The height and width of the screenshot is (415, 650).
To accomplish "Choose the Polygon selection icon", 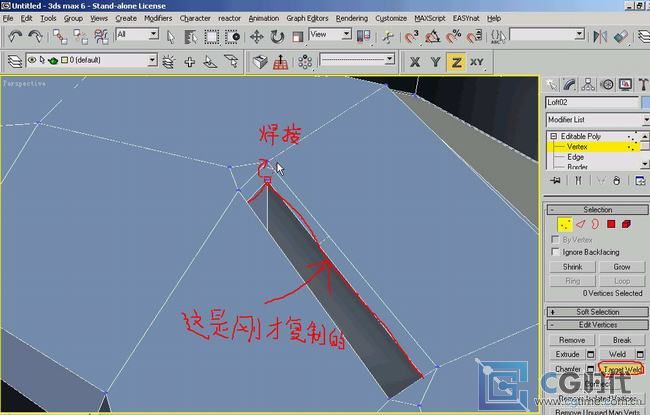I will point(611,224).
